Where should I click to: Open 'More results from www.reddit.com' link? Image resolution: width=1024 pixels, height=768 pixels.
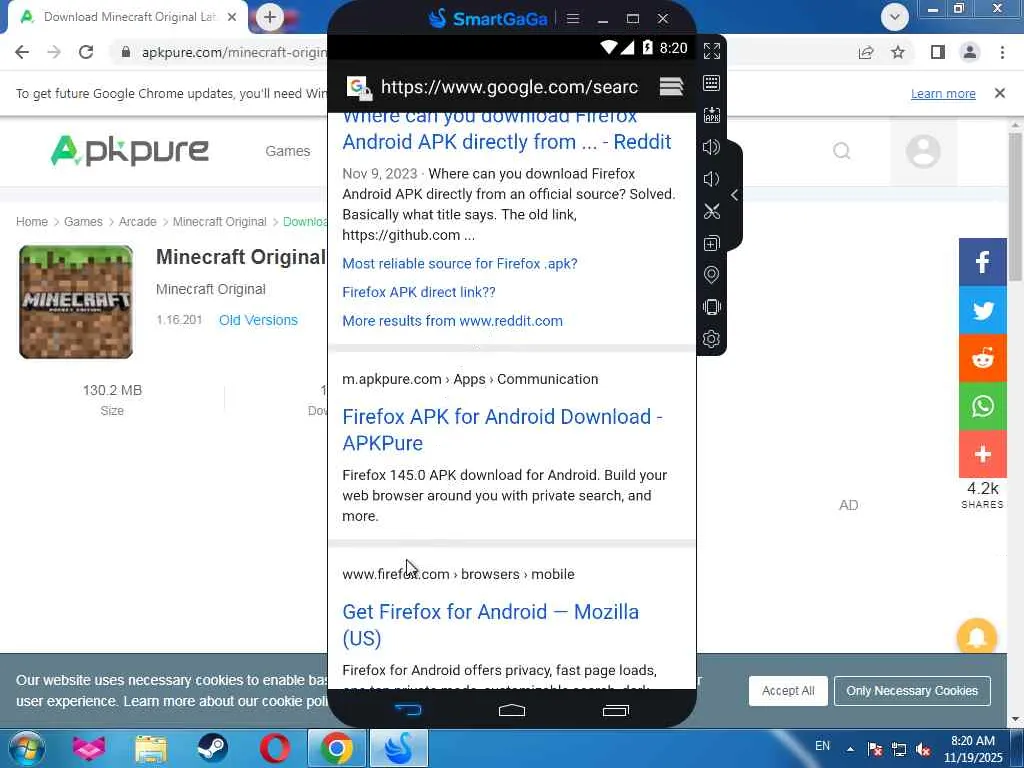point(452,321)
